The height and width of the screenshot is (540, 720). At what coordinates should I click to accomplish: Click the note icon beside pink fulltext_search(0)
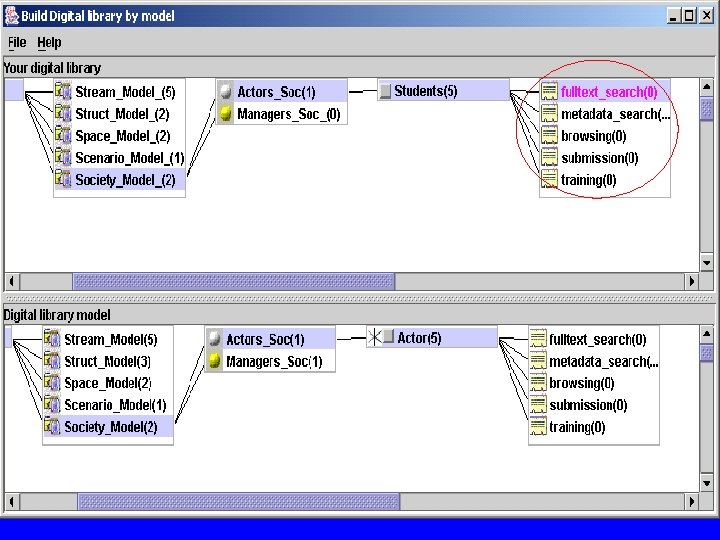(x=549, y=91)
